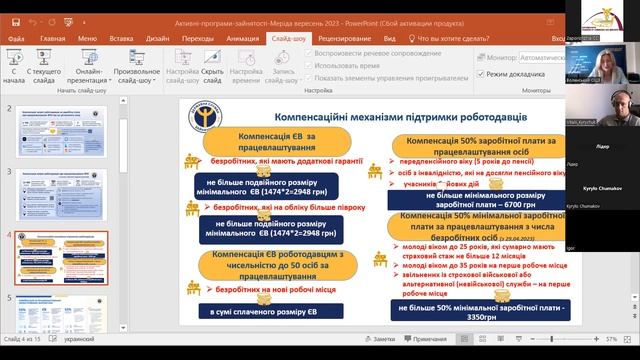Image resolution: width=640 pixels, height=360 pixels.
Task: Select slide 5 thumbnail
Action: [x=62, y=314]
